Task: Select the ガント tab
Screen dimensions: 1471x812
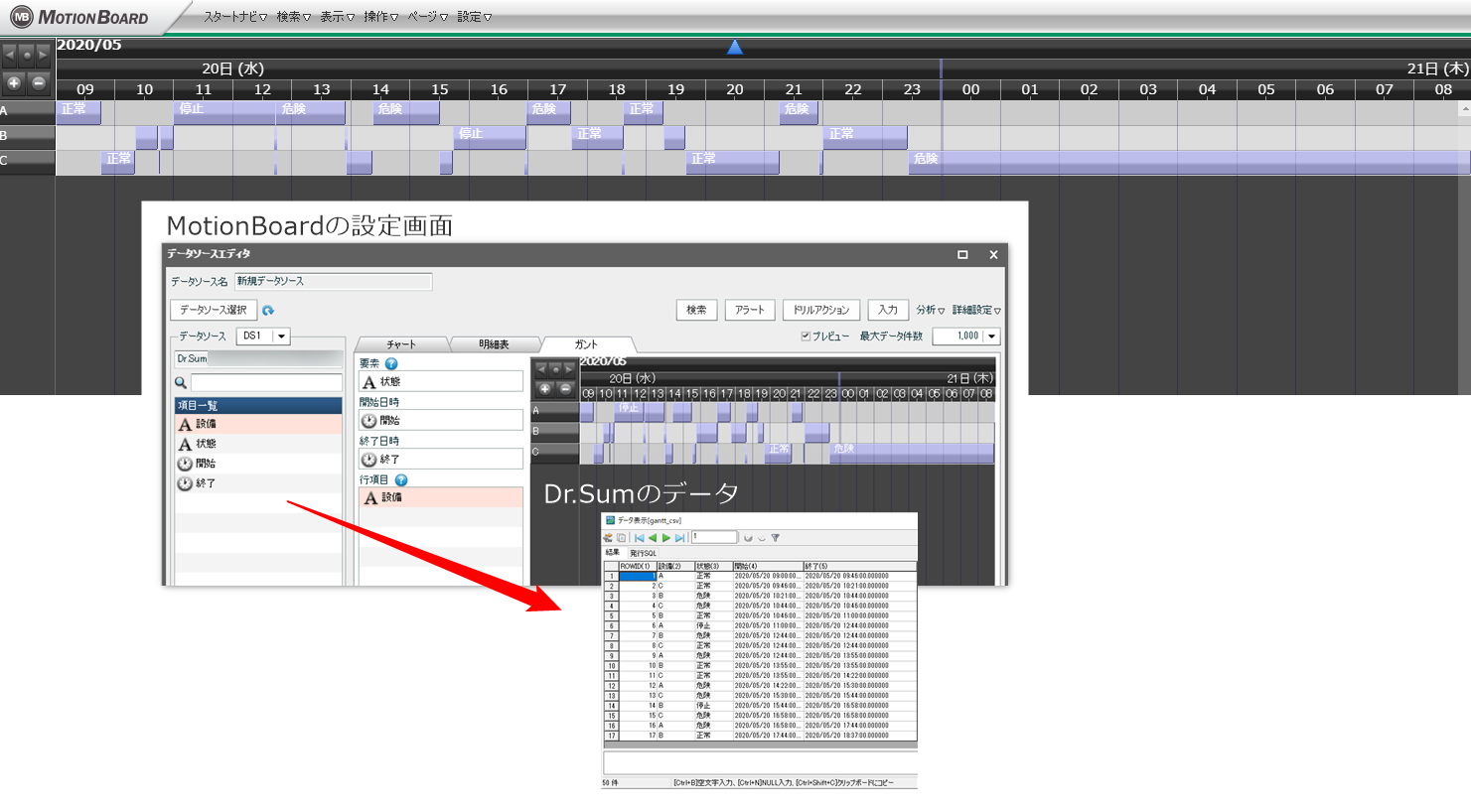Action: pyautogui.click(x=586, y=344)
